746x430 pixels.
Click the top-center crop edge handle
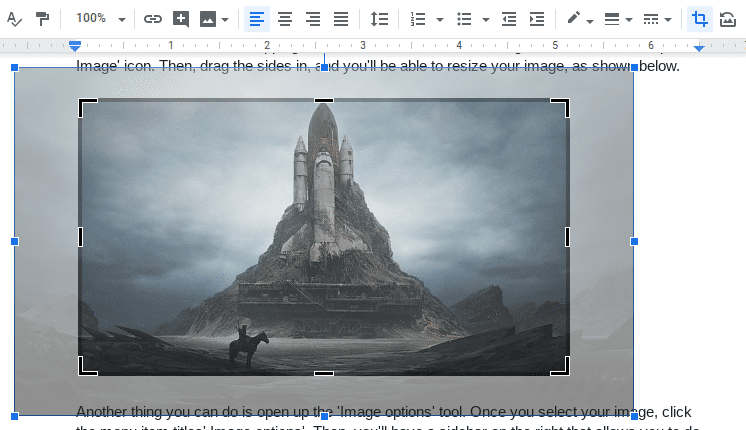click(x=324, y=100)
